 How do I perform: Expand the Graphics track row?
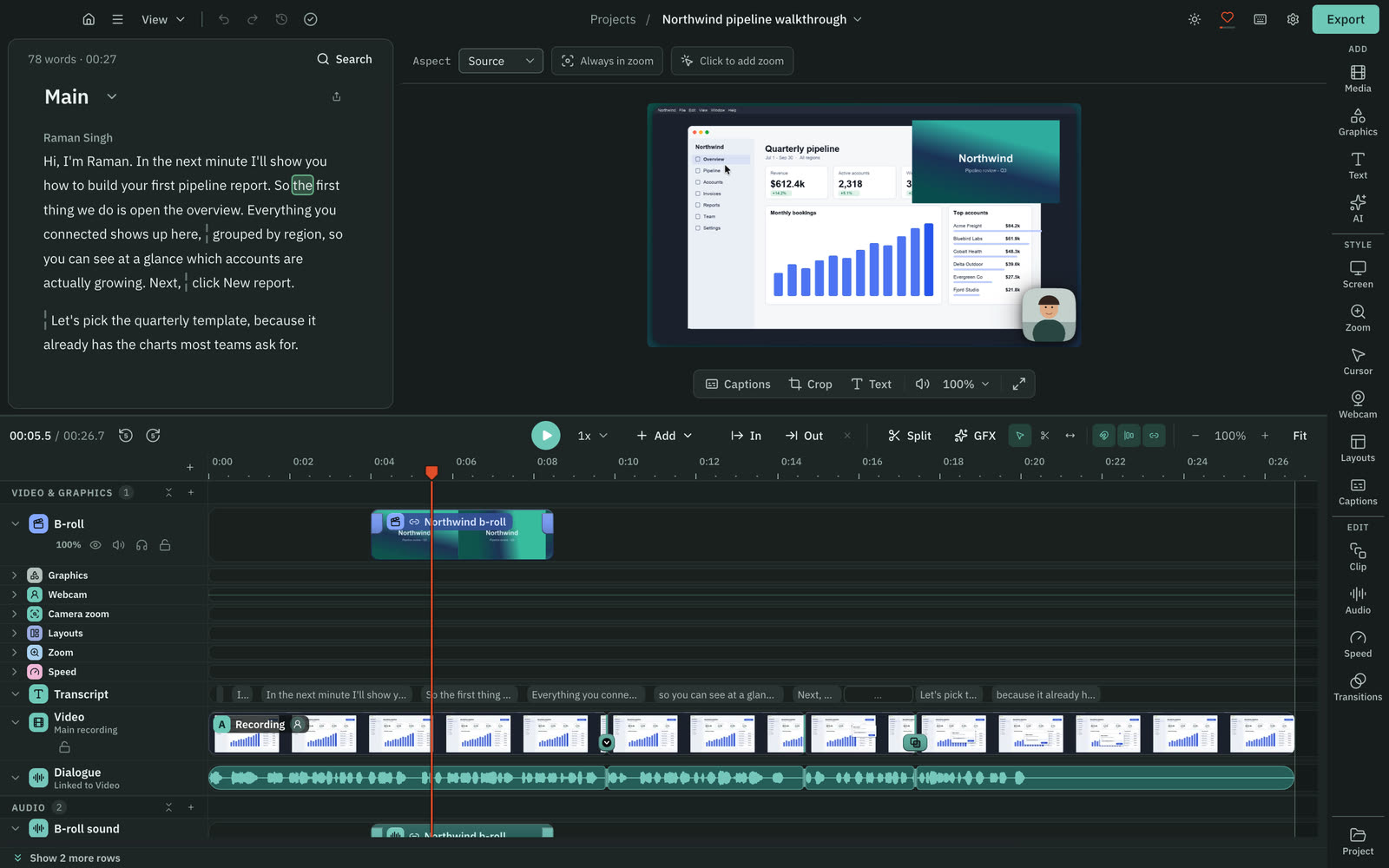pyautogui.click(x=14, y=575)
